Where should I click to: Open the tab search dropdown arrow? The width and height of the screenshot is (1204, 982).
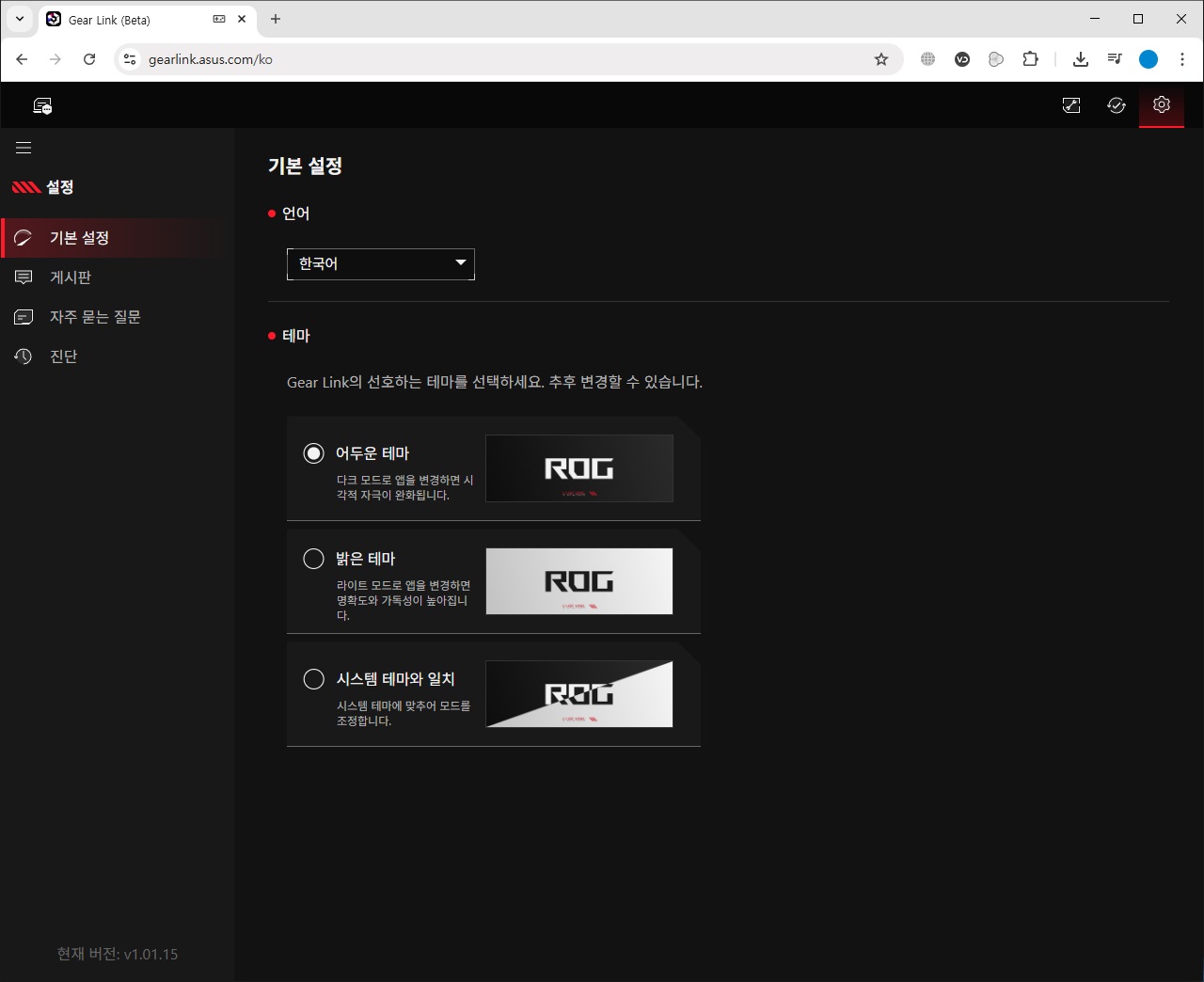click(19, 19)
